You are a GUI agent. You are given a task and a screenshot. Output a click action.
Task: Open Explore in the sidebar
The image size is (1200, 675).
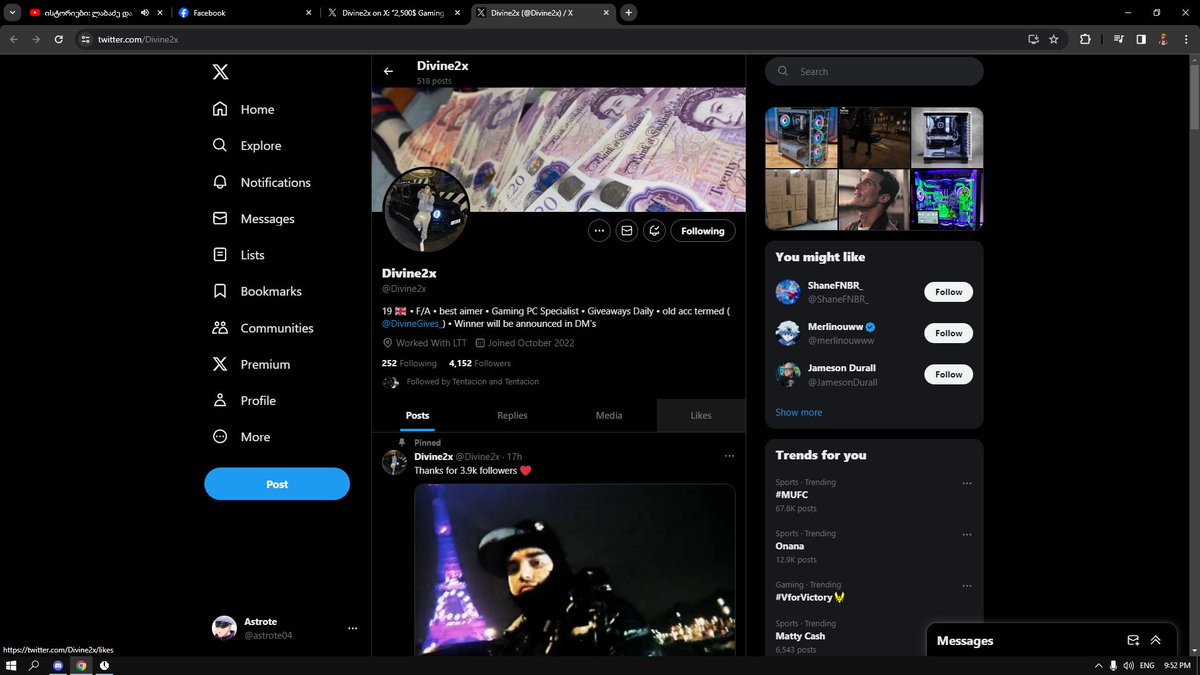[x=247, y=146]
